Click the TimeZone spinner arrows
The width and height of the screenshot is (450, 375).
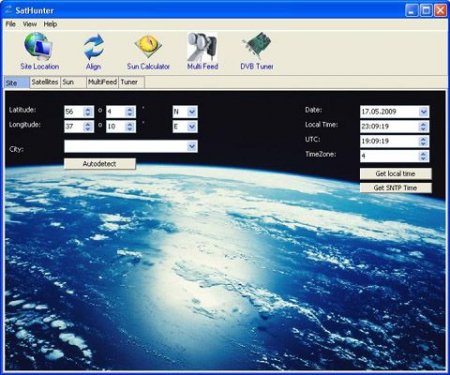(x=423, y=156)
